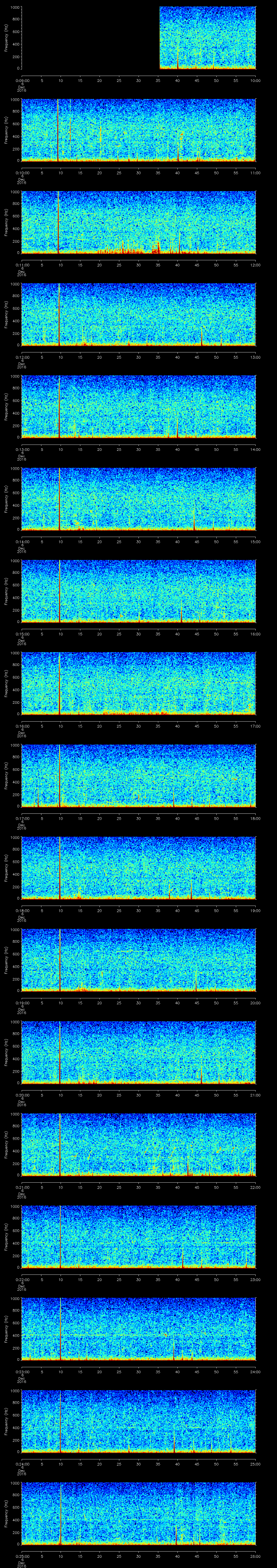Open the spectrogram spanning 0:18:00 to 19:00
Image resolution: width=277 pixels, height=1568 pixels.
[138, 868]
